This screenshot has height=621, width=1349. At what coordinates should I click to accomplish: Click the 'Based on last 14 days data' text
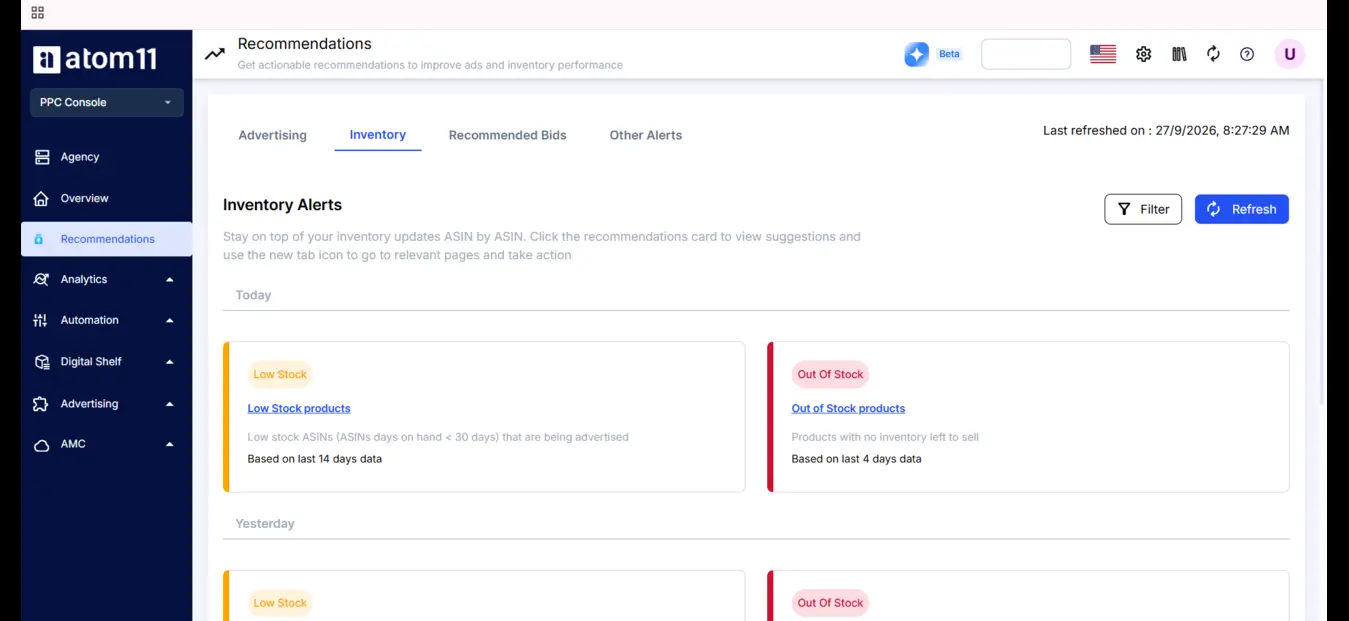[x=315, y=459]
